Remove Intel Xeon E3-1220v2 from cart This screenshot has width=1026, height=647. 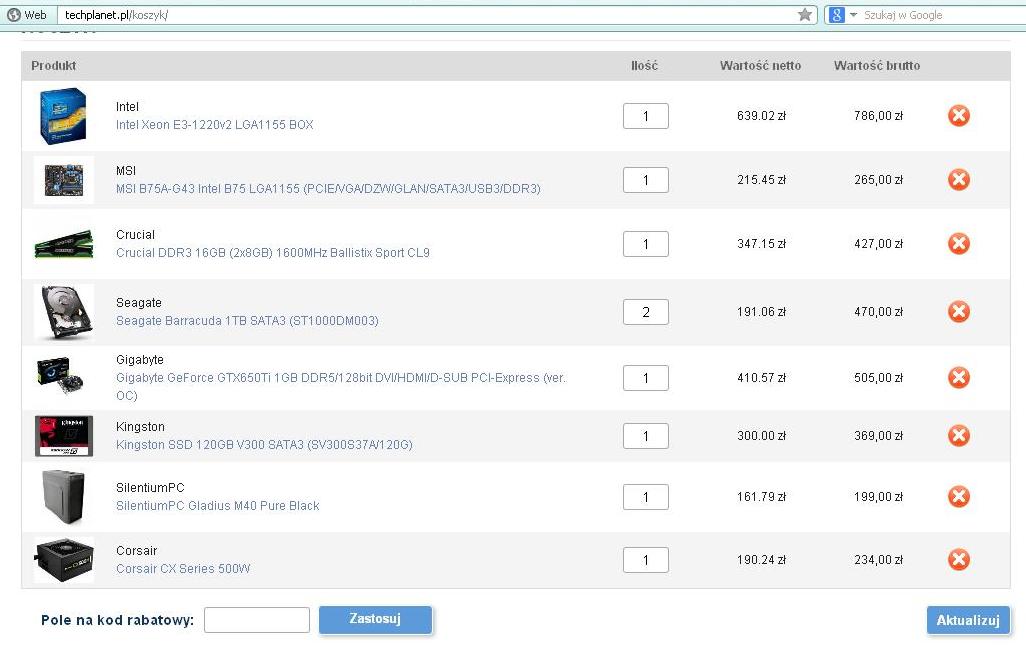(x=959, y=116)
